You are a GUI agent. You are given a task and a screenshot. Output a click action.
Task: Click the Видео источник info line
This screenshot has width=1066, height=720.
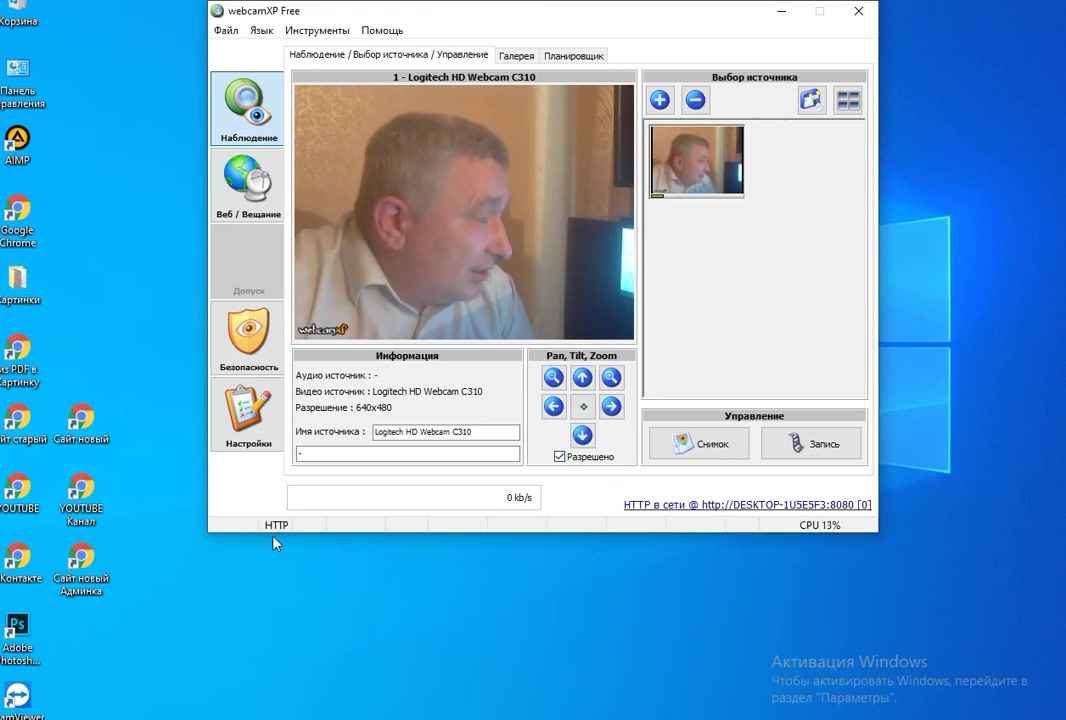pos(389,392)
